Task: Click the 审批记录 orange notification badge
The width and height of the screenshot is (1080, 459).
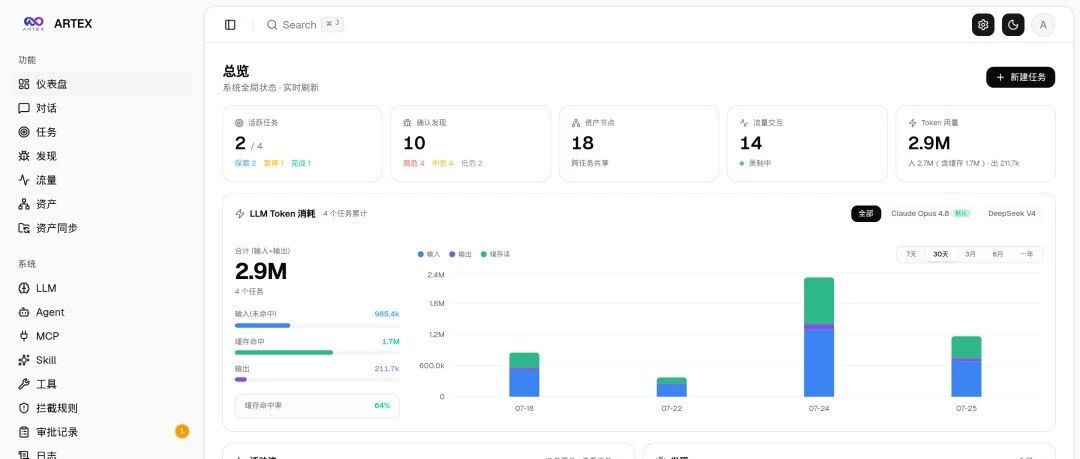Action: tap(182, 432)
